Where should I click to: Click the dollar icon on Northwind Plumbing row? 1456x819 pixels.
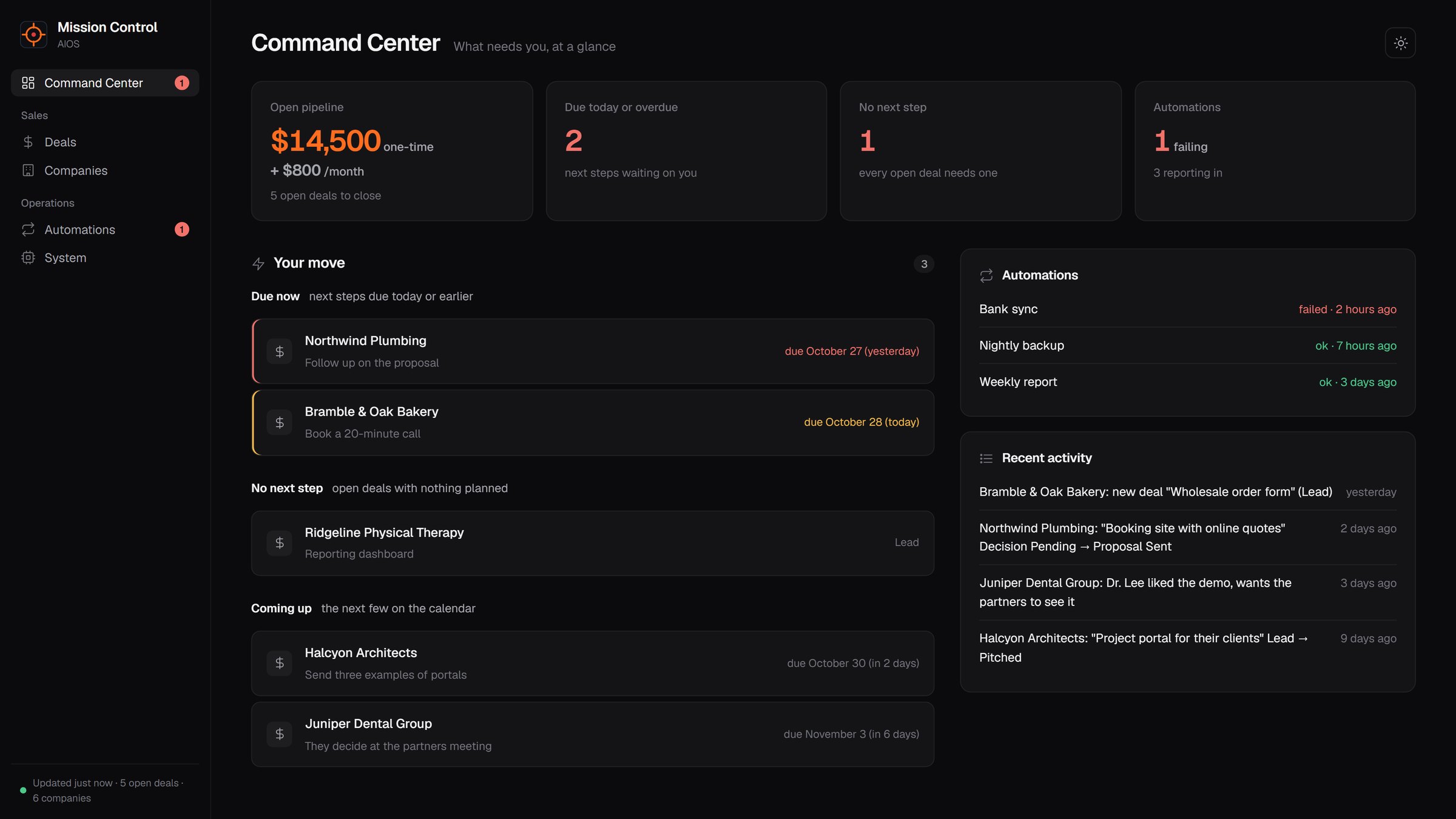[x=280, y=351]
